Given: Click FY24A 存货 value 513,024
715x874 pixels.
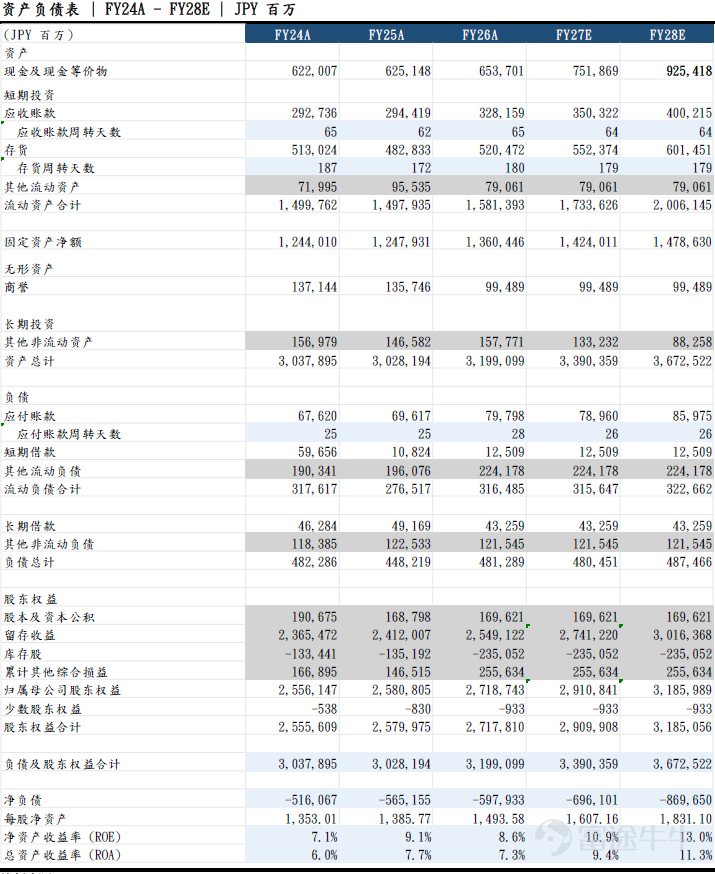Looking at the screenshot, I should pos(314,150).
